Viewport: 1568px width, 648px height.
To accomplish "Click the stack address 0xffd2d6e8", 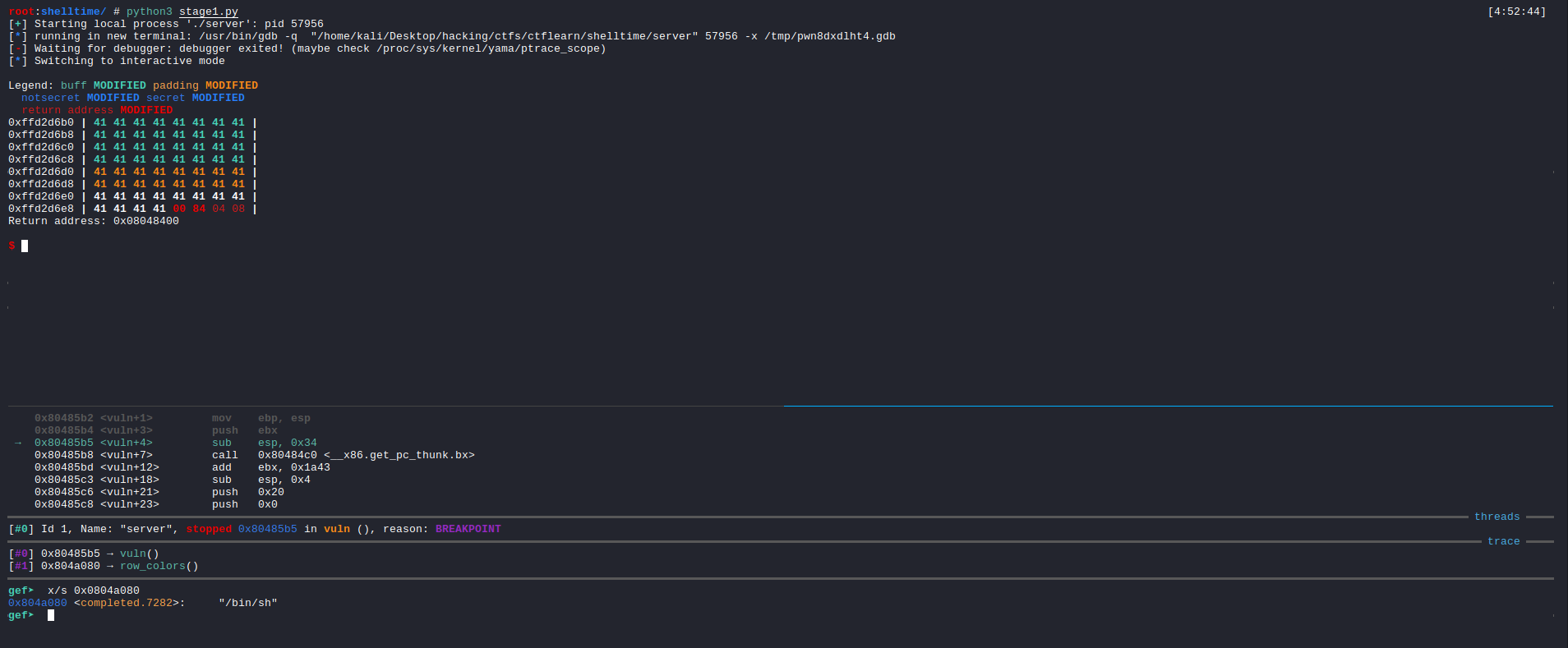I will (41, 209).
